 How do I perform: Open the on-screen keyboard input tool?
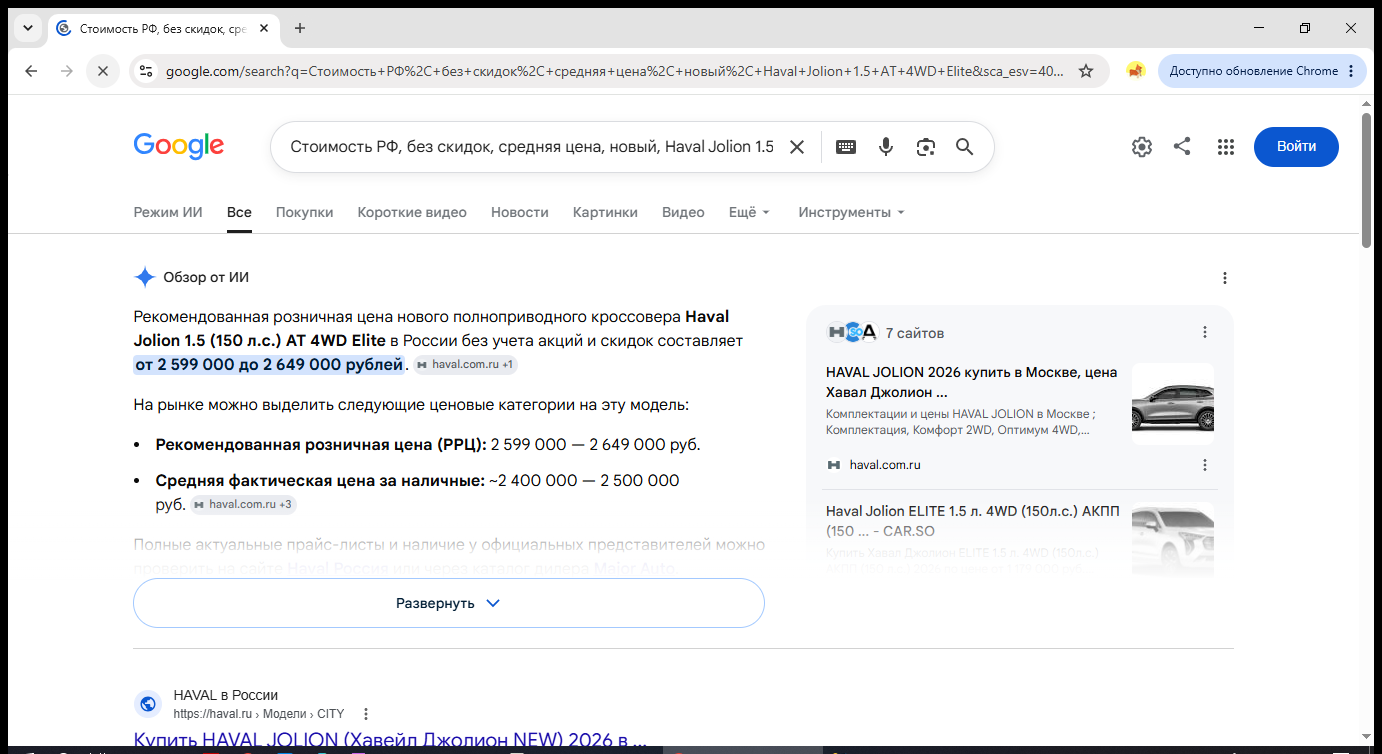tap(846, 147)
